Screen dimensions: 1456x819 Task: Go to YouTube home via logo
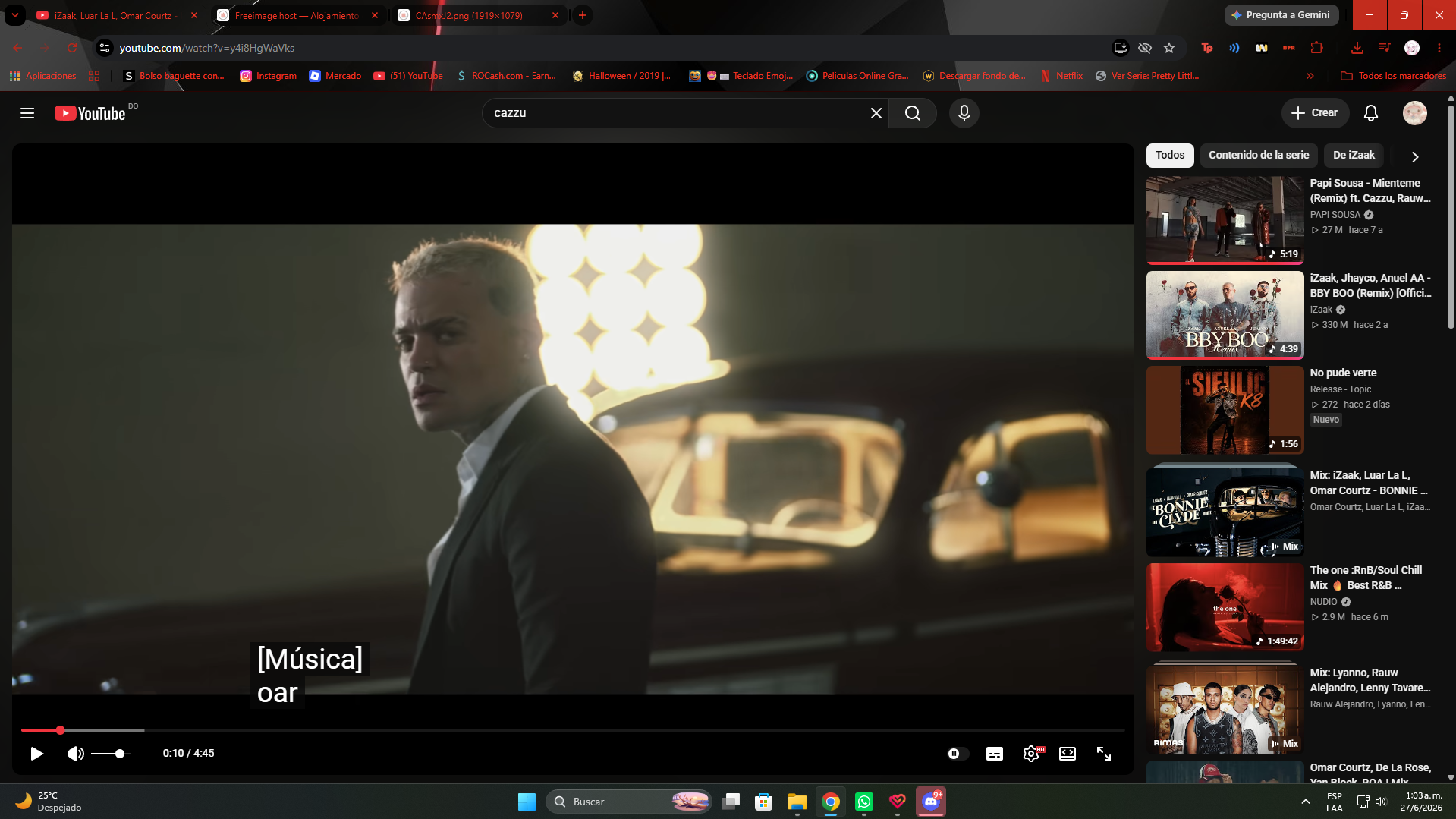pos(90,113)
